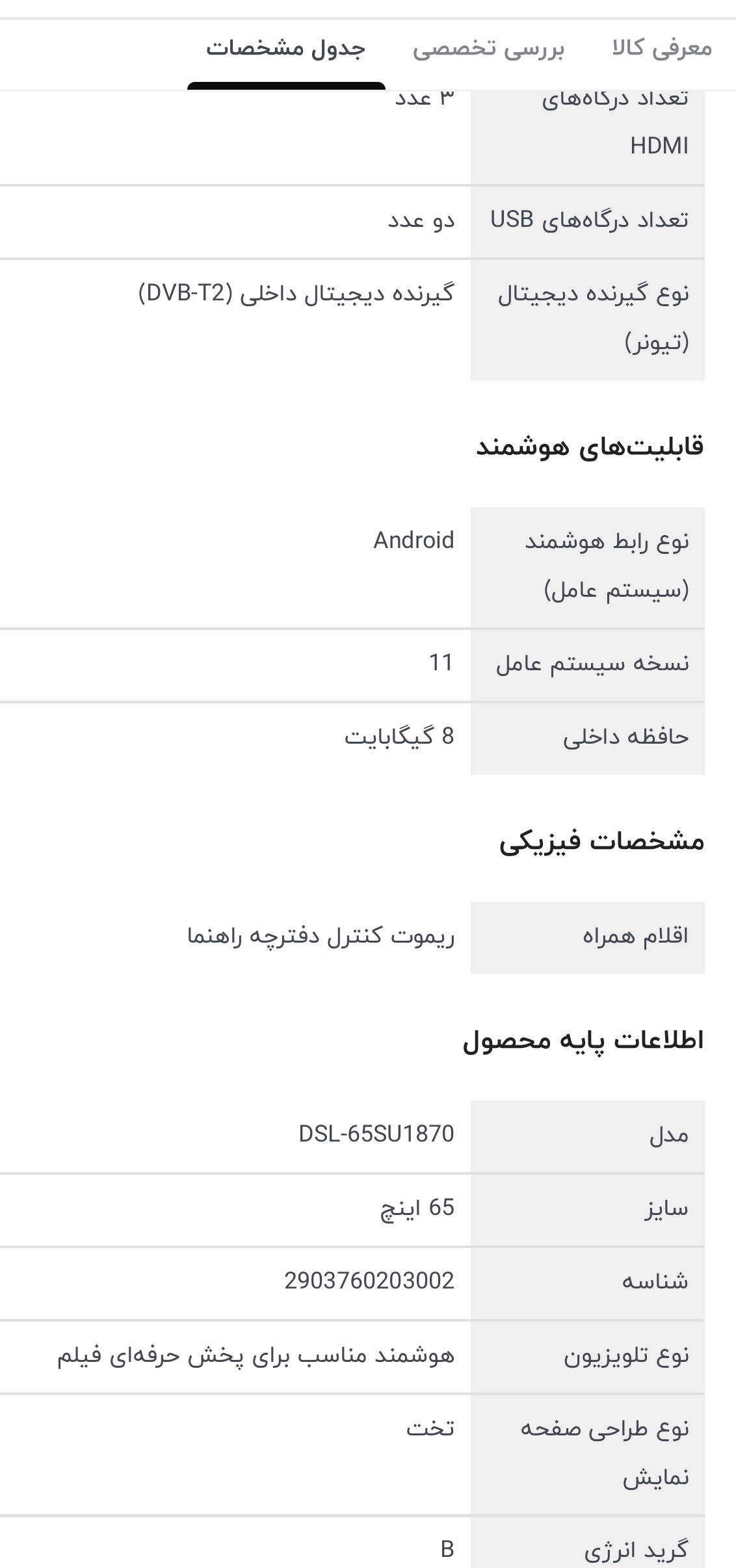Image resolution: width=736 pixels, height=1568 pixels.
Task: Click the نوع تلویزیون label cell
Action: (x=625, y=1356)
